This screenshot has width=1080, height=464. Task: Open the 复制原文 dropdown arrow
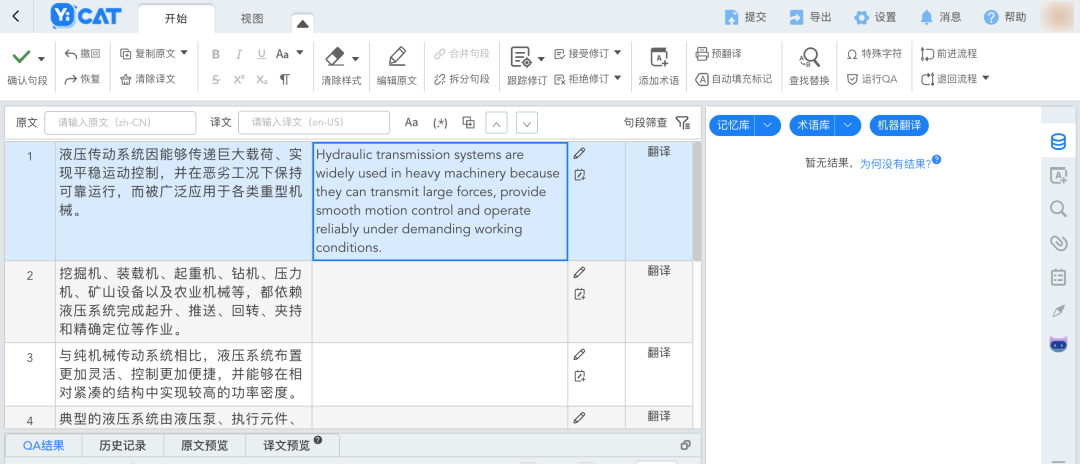(x=184, y=53)
